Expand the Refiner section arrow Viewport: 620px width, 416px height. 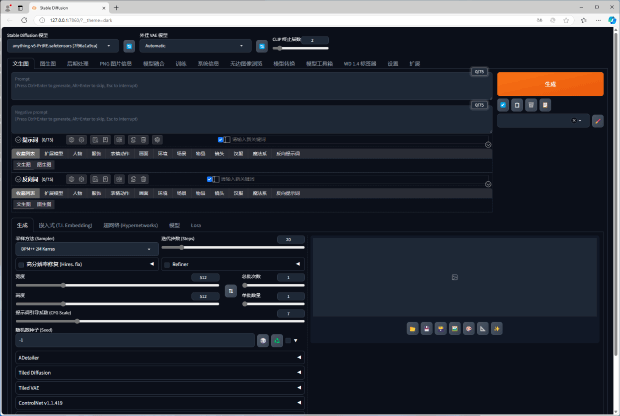point(298,264)
